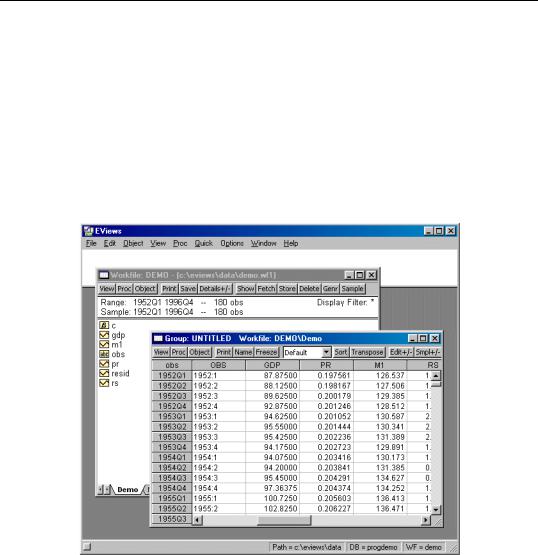Click GDP cell value 87.87500
This screenshot has width=538, height=555.
tap(272, 376)
